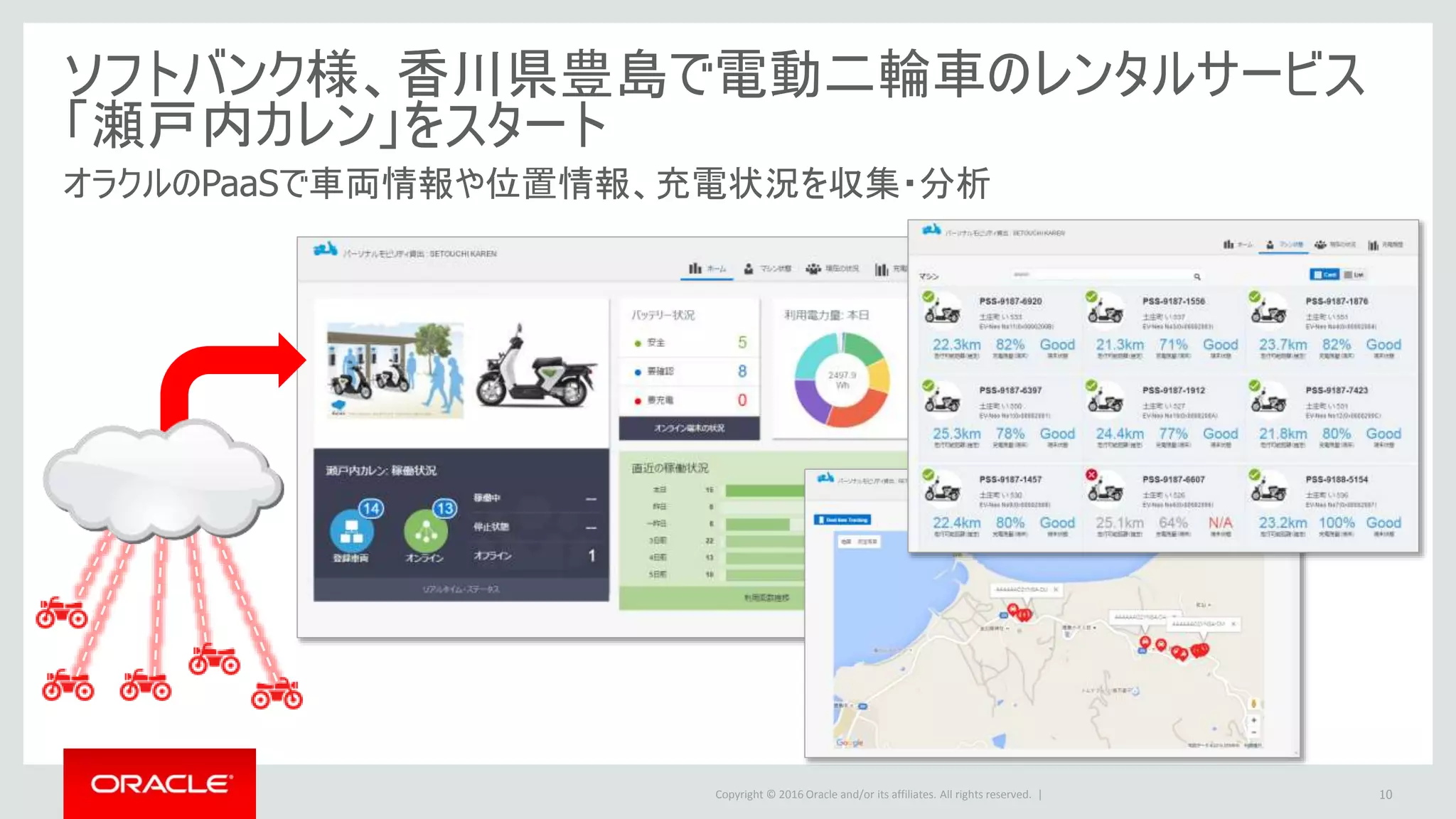Screen dimensions: 1456x819
Task: Click the battery row showing count 0
Action: 689,400
